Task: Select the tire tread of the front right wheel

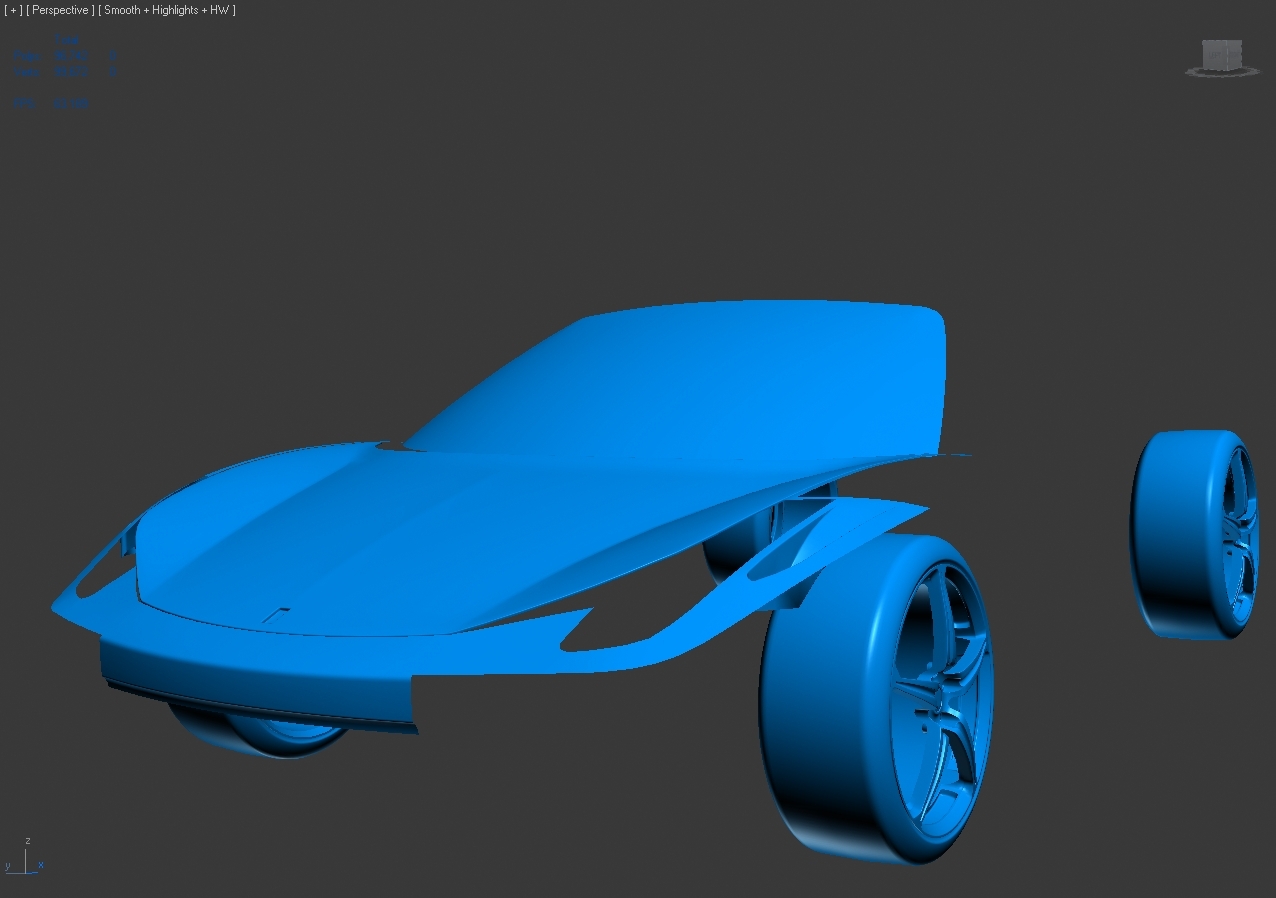Action: (x=825, y=700)
